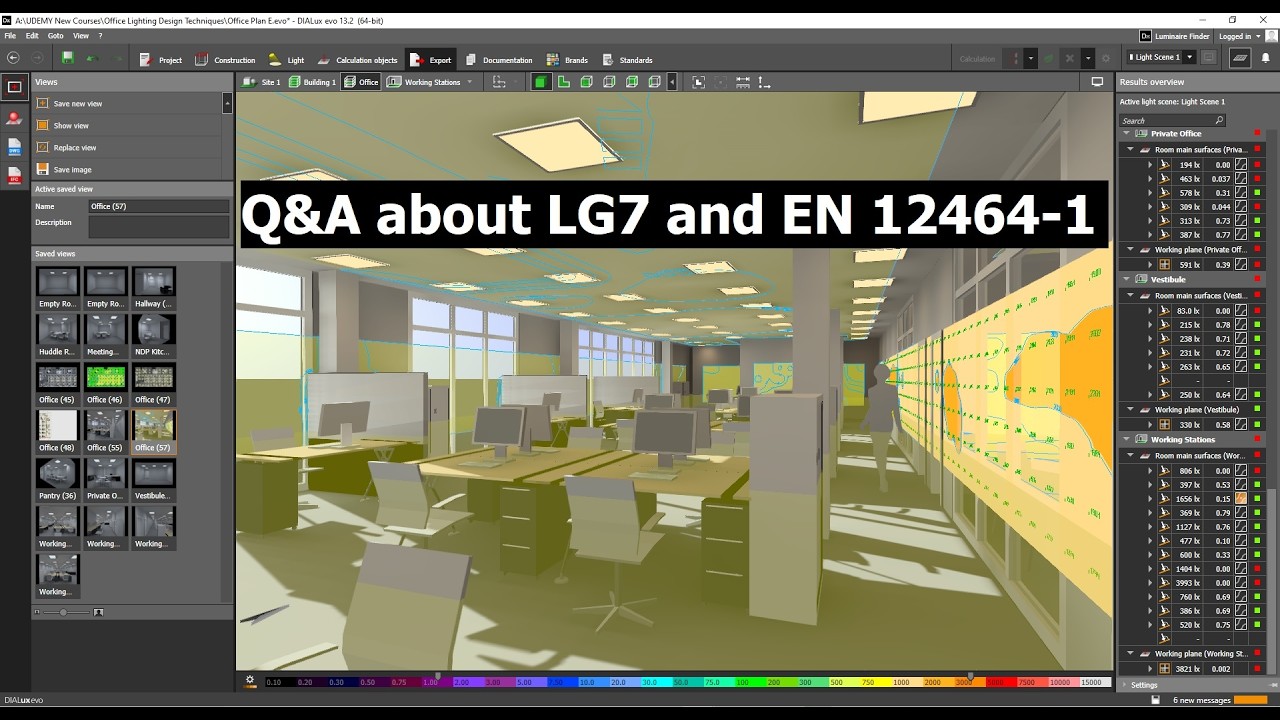1280x720 pixels.
Task: Select the Office (48) saved view thumbnail
Action: point(57,432)
